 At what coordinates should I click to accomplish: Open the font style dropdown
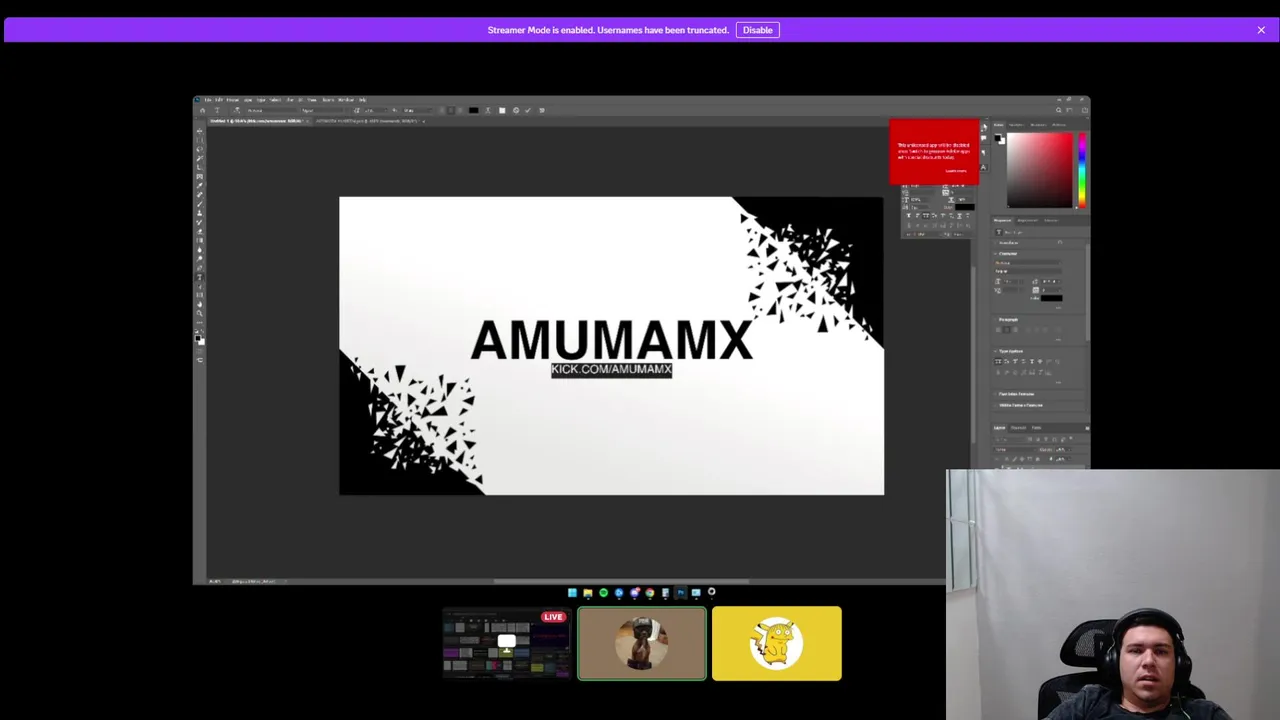[323, 110]
